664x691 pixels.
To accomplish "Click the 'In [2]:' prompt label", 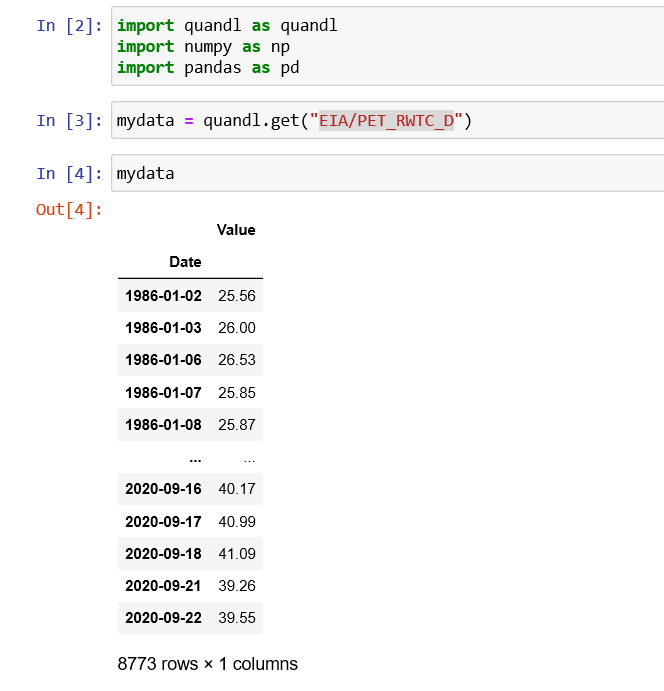I will click(69, 26).
